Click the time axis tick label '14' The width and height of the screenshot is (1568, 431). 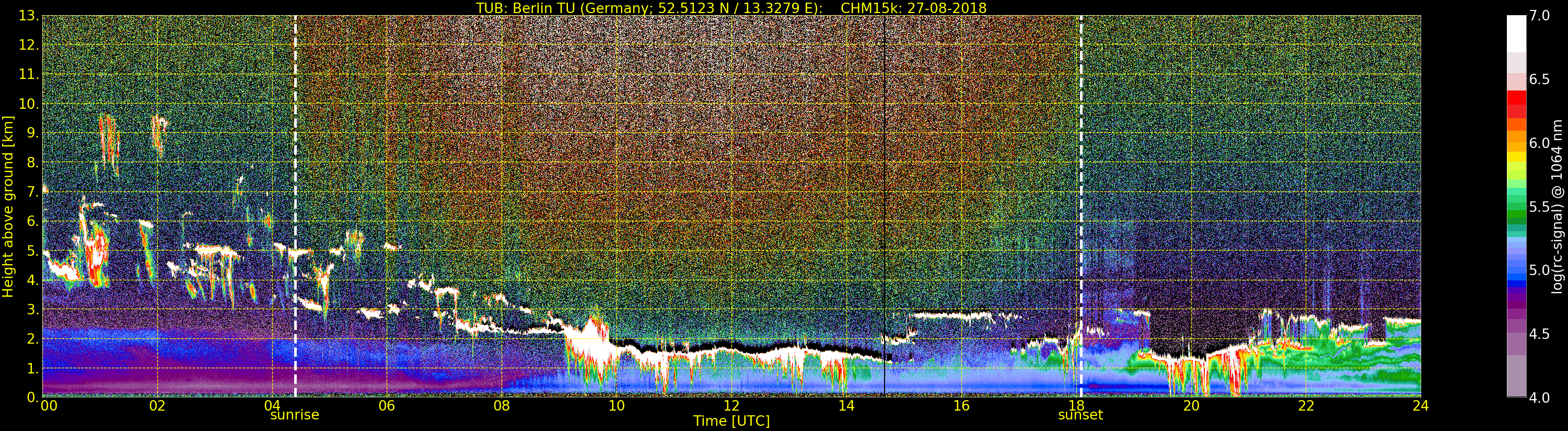click(x=846, y=406)
